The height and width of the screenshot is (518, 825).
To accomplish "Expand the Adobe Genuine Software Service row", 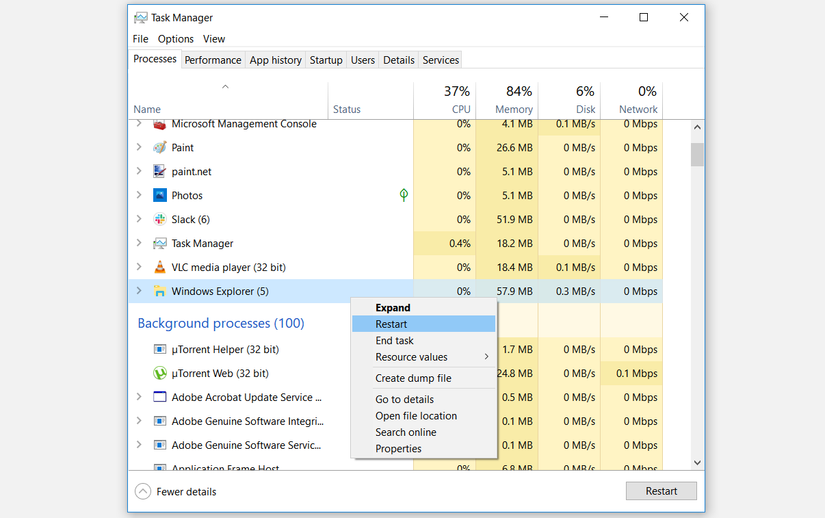I will (139, 444).
